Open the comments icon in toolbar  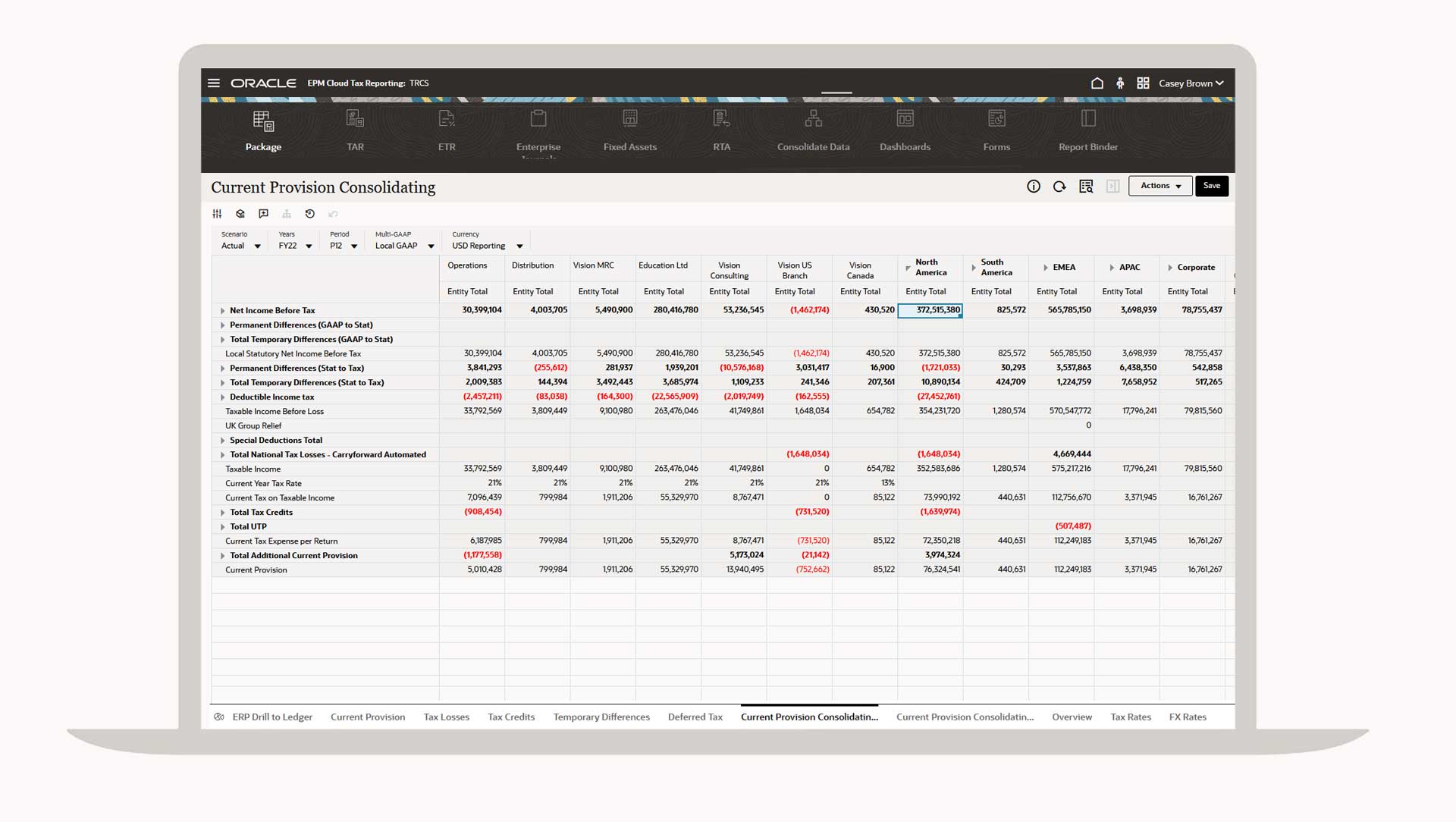(263, 214)
